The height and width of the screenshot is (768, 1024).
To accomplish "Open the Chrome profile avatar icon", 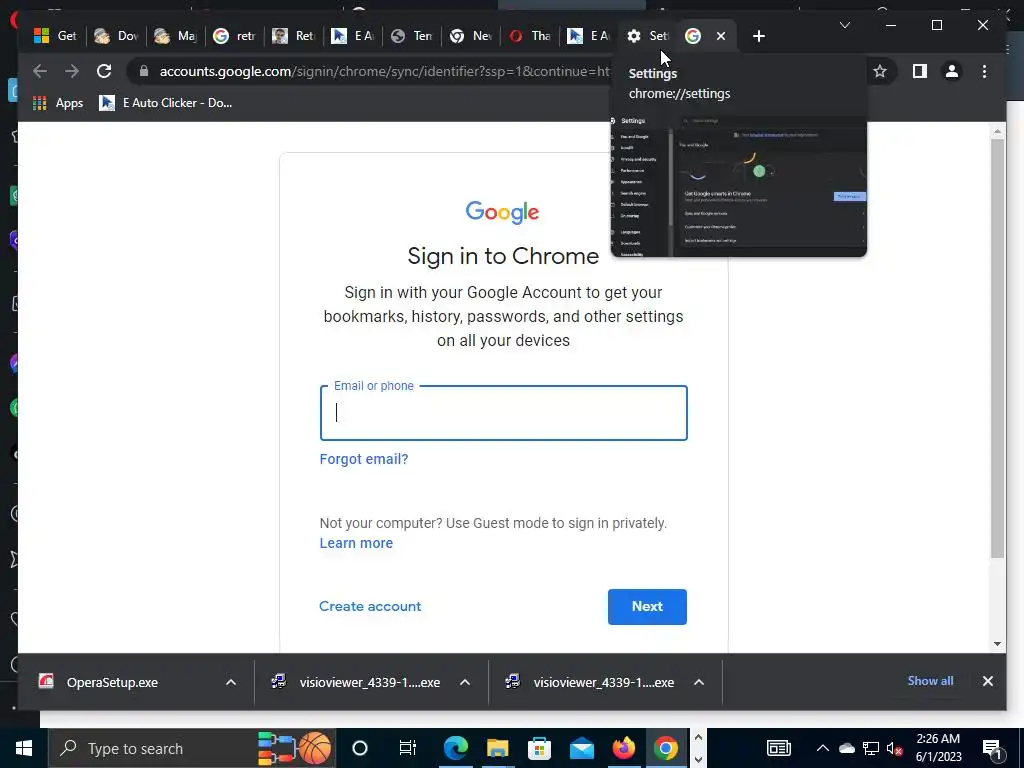I will (x=952, y=71).
